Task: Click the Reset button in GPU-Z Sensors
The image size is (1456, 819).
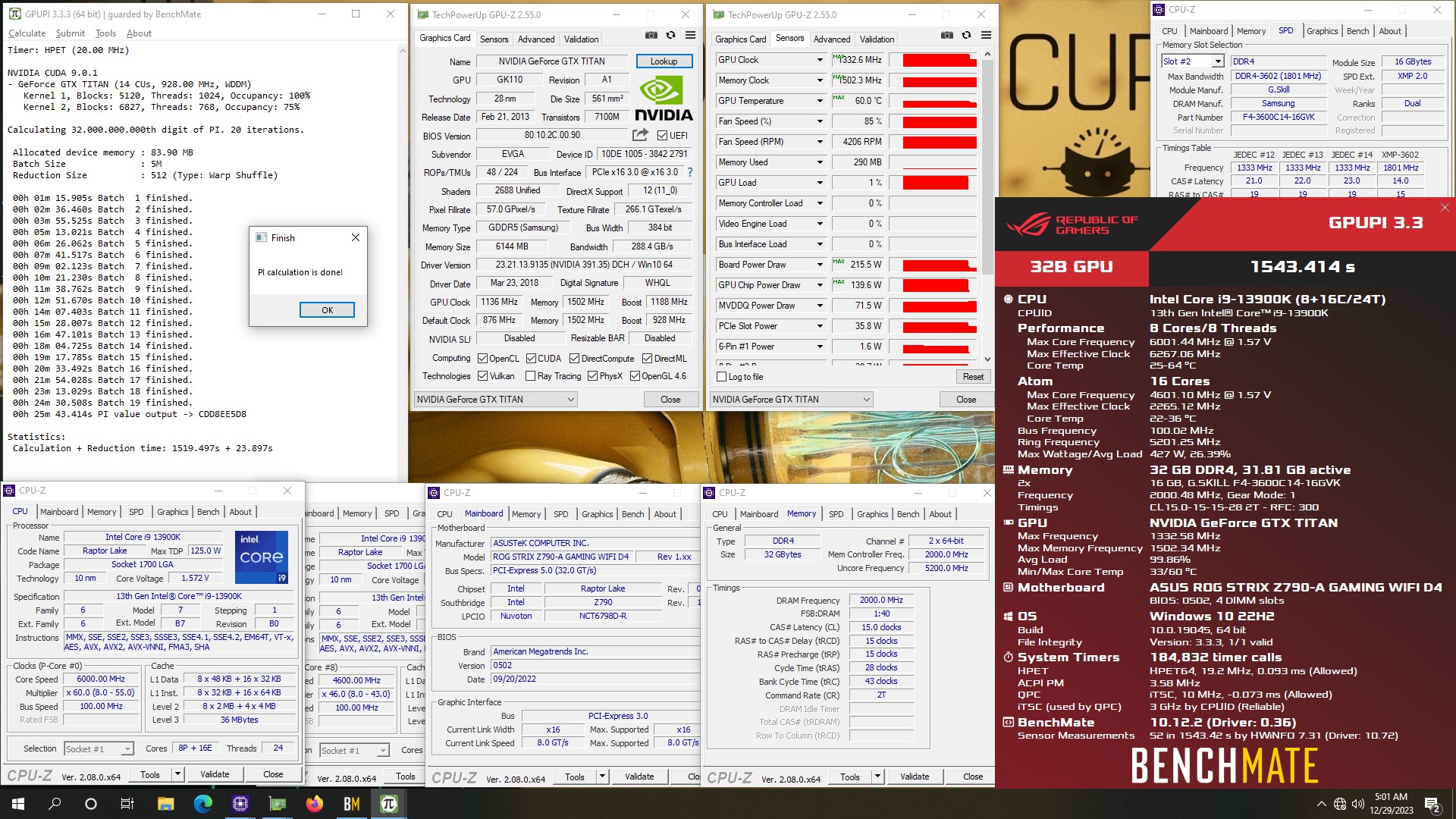Action: point(973,377)
